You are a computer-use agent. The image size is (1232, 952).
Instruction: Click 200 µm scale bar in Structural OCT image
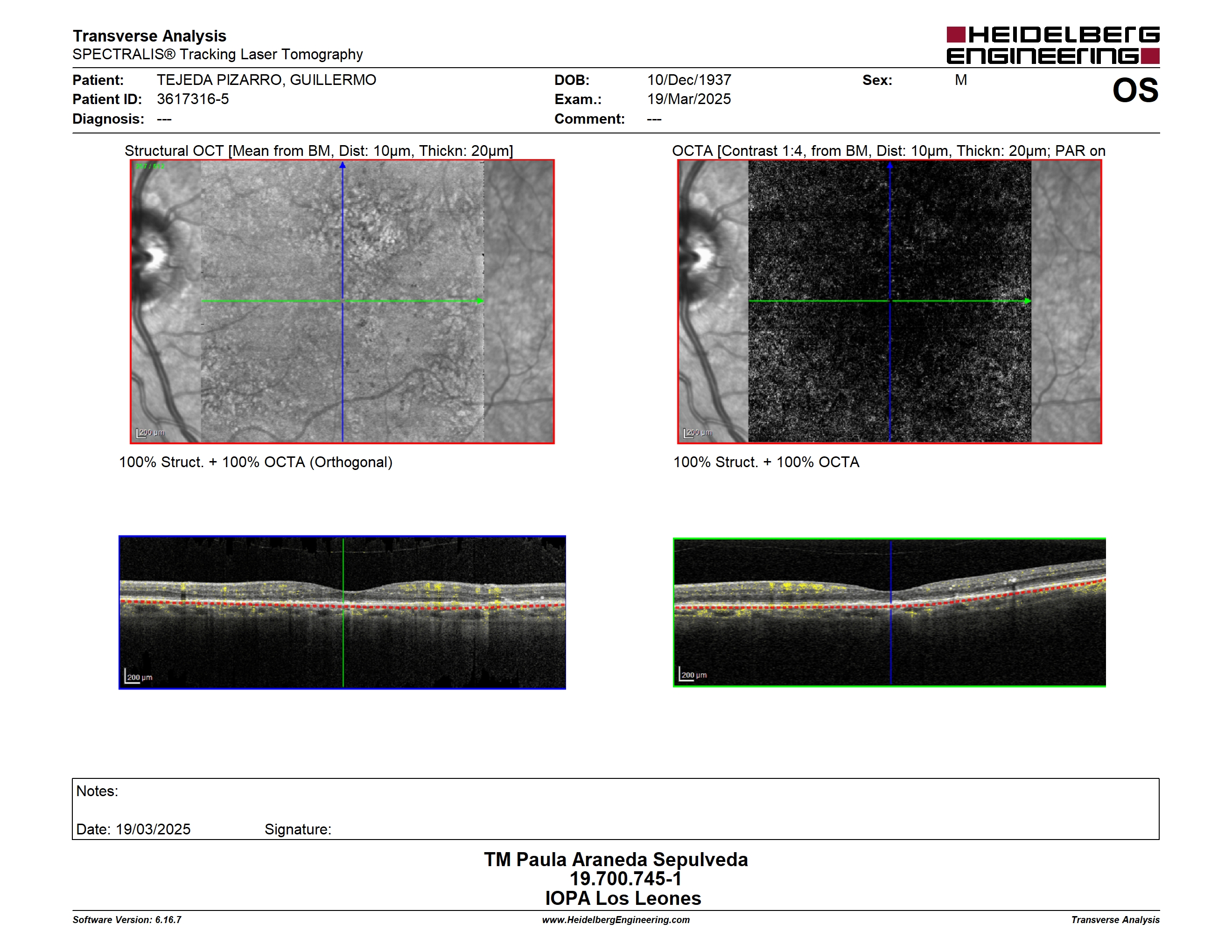point(150,433)
